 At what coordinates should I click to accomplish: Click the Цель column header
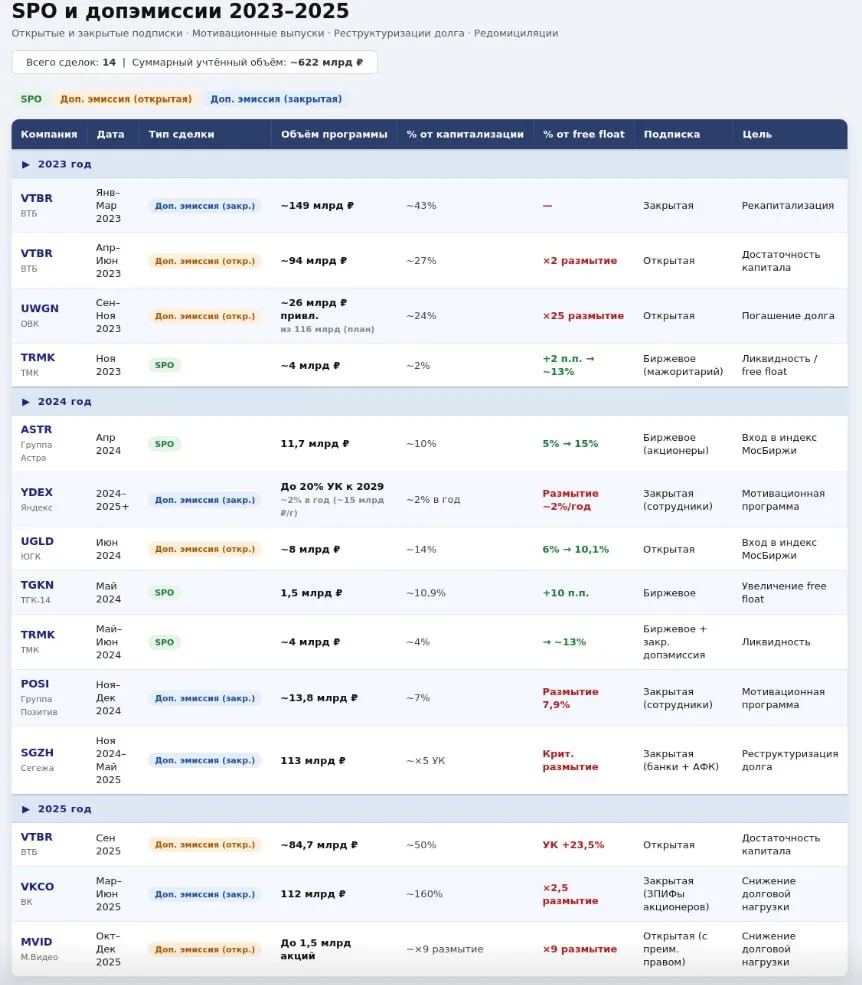coord(756,134)
